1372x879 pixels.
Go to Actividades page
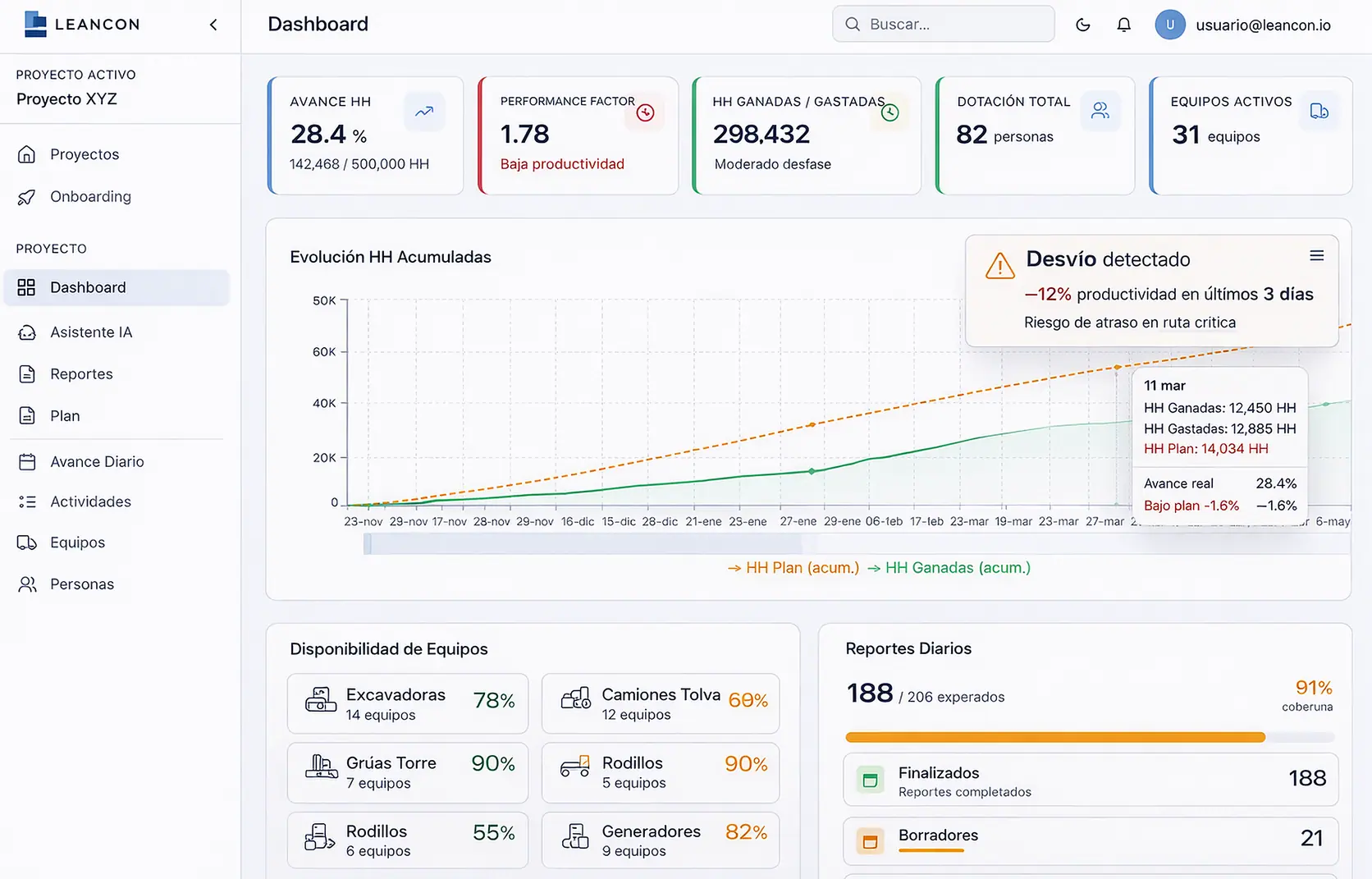(x=117, y=501)
